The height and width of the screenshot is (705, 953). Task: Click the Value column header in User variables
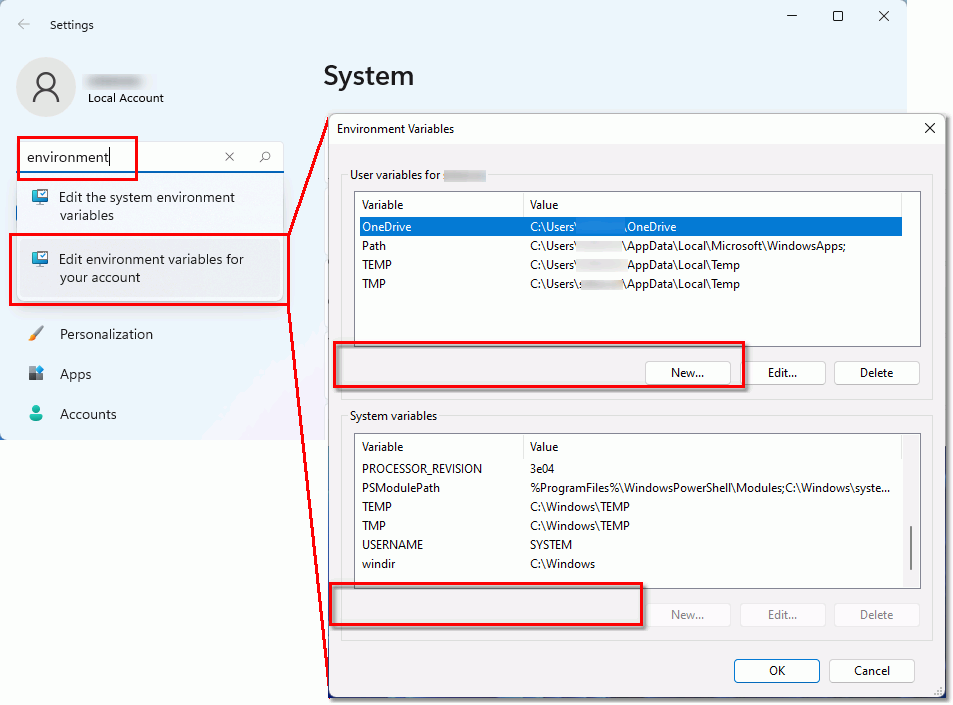pos(712,205)
